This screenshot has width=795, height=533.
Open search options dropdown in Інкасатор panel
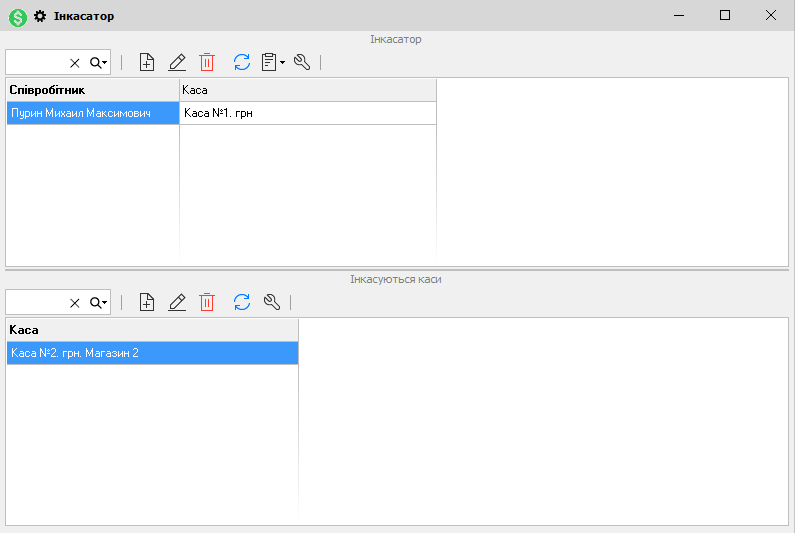(x=98, y=63)
